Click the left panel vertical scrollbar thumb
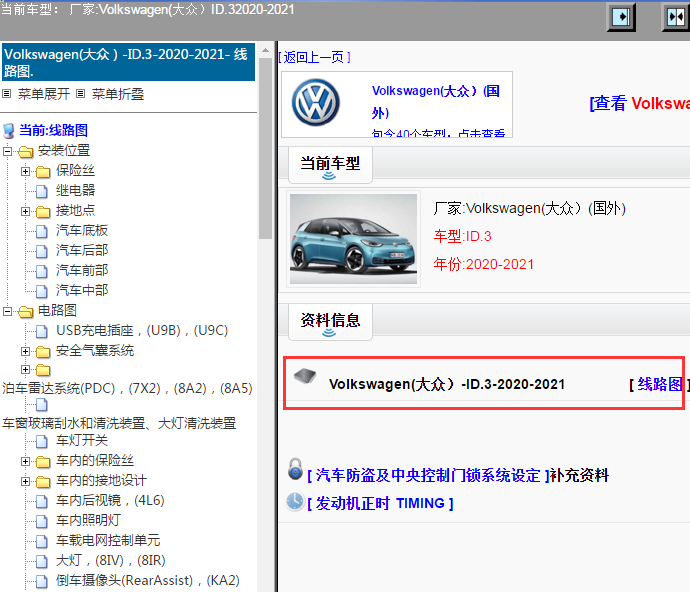The height and width of the screenshot is (592, 690). (265, 149)
